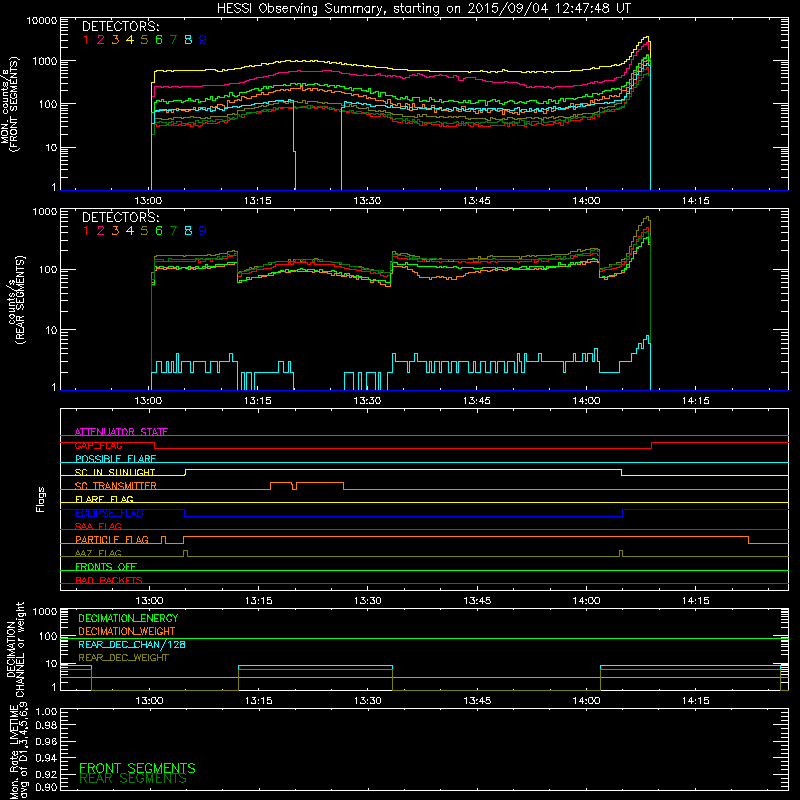The image size is (800, 800).
Task: Click the FLARE_FLAG label
Action: [x=104, y=499]
